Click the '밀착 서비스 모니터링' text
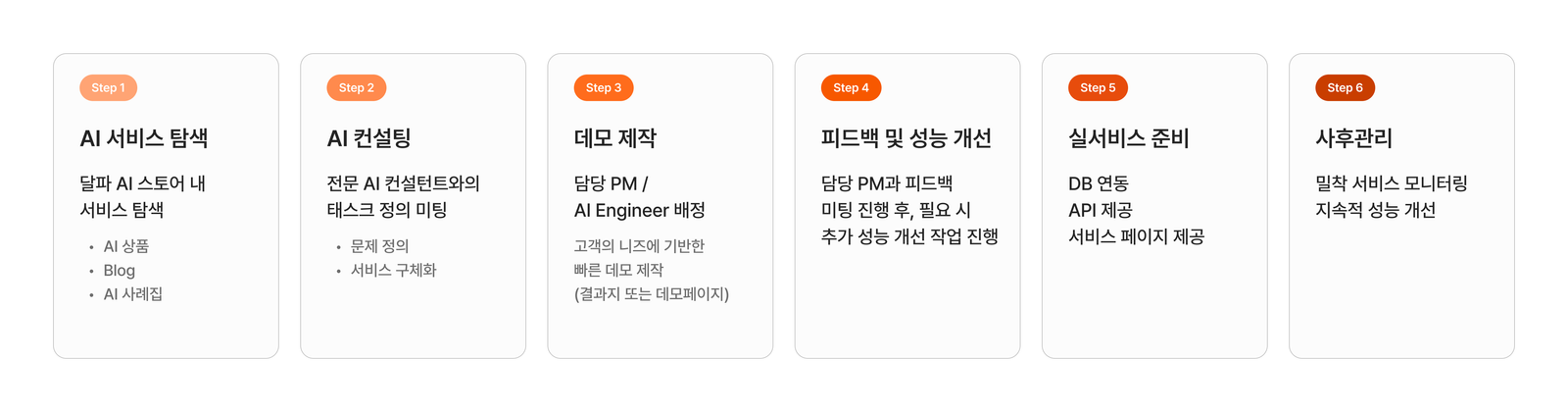The width and height of the screenshot is (1568, 412). (x=1391, y=183)
